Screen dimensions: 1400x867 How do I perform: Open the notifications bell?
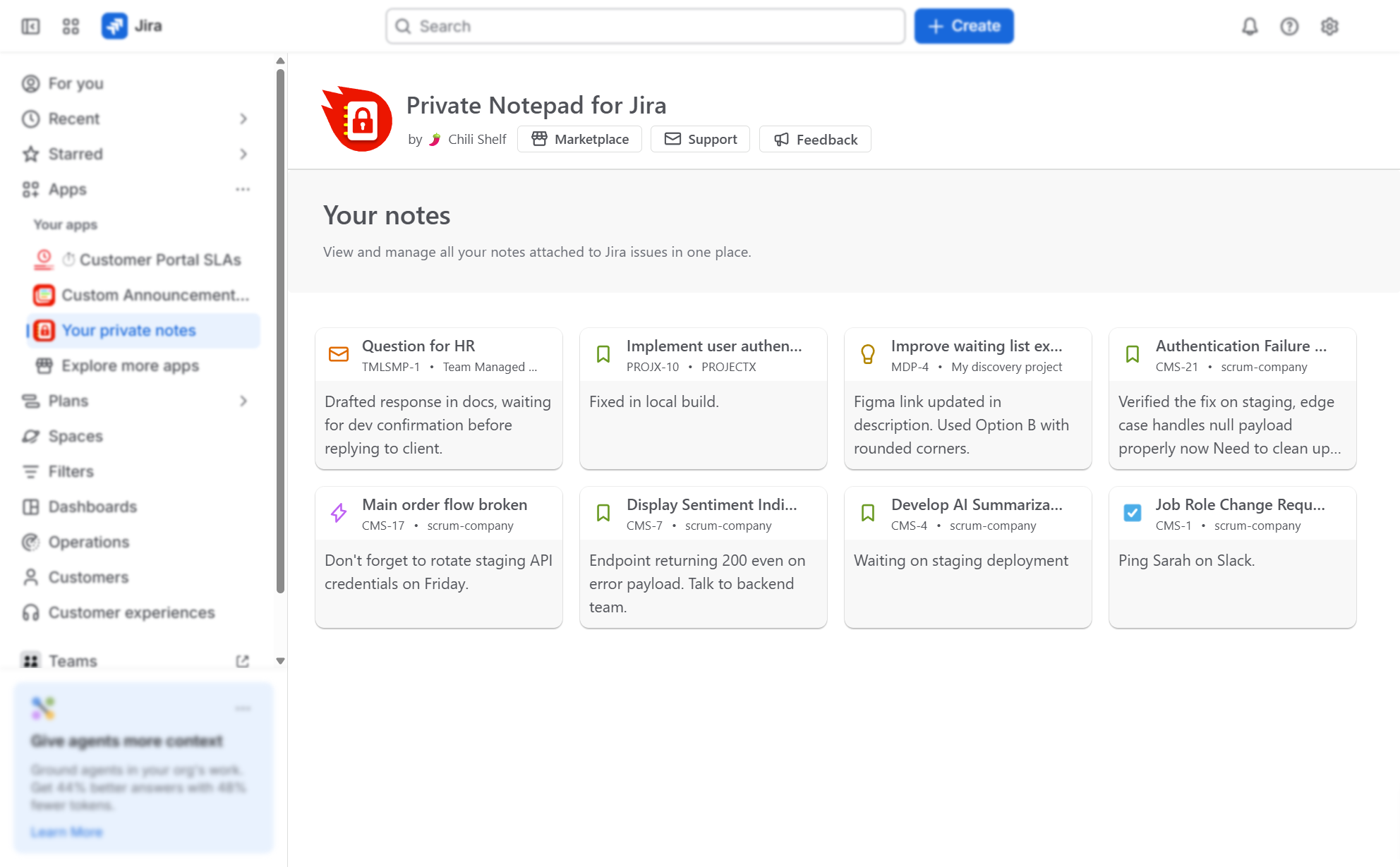click(x=1250, y=26)
